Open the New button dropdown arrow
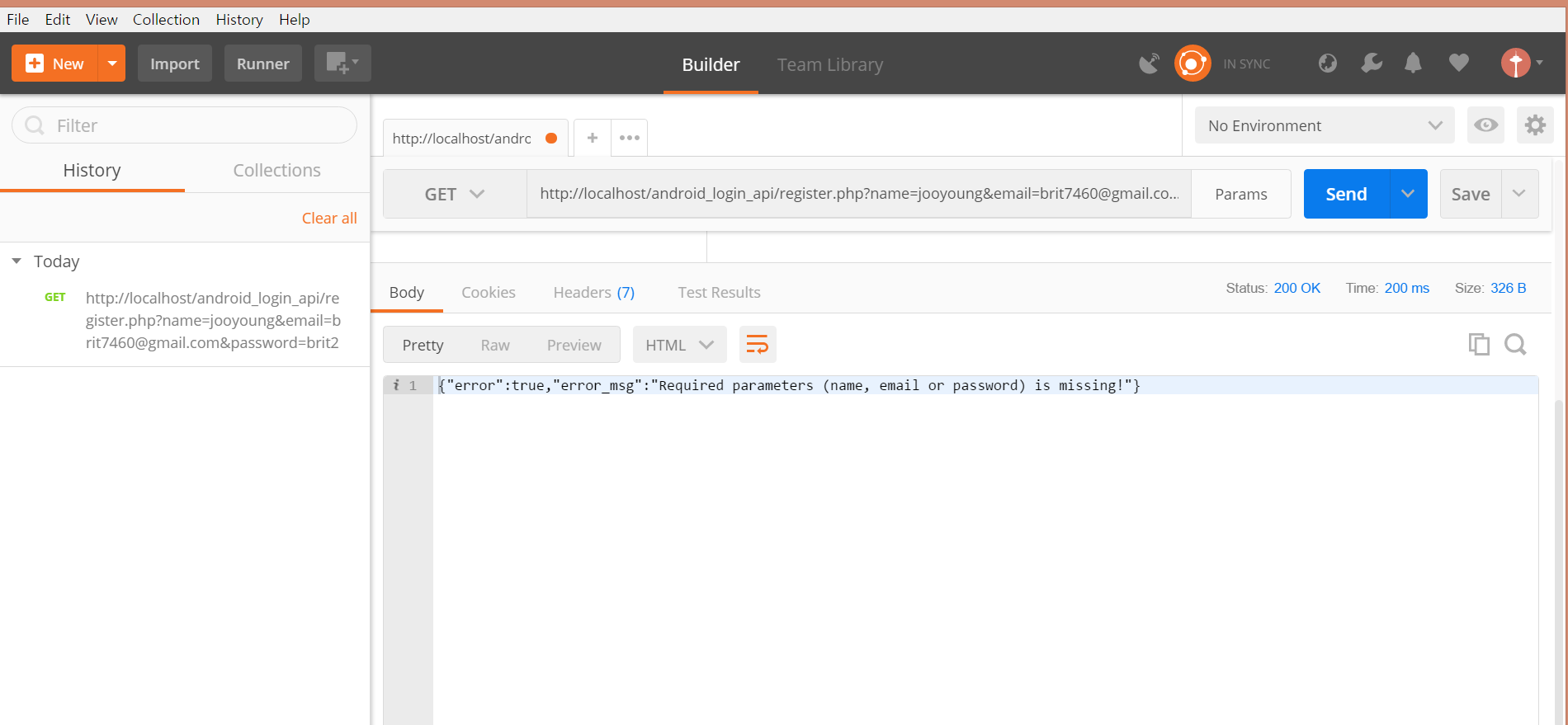Screen dimensions: 1568x725 click(111, 64)
